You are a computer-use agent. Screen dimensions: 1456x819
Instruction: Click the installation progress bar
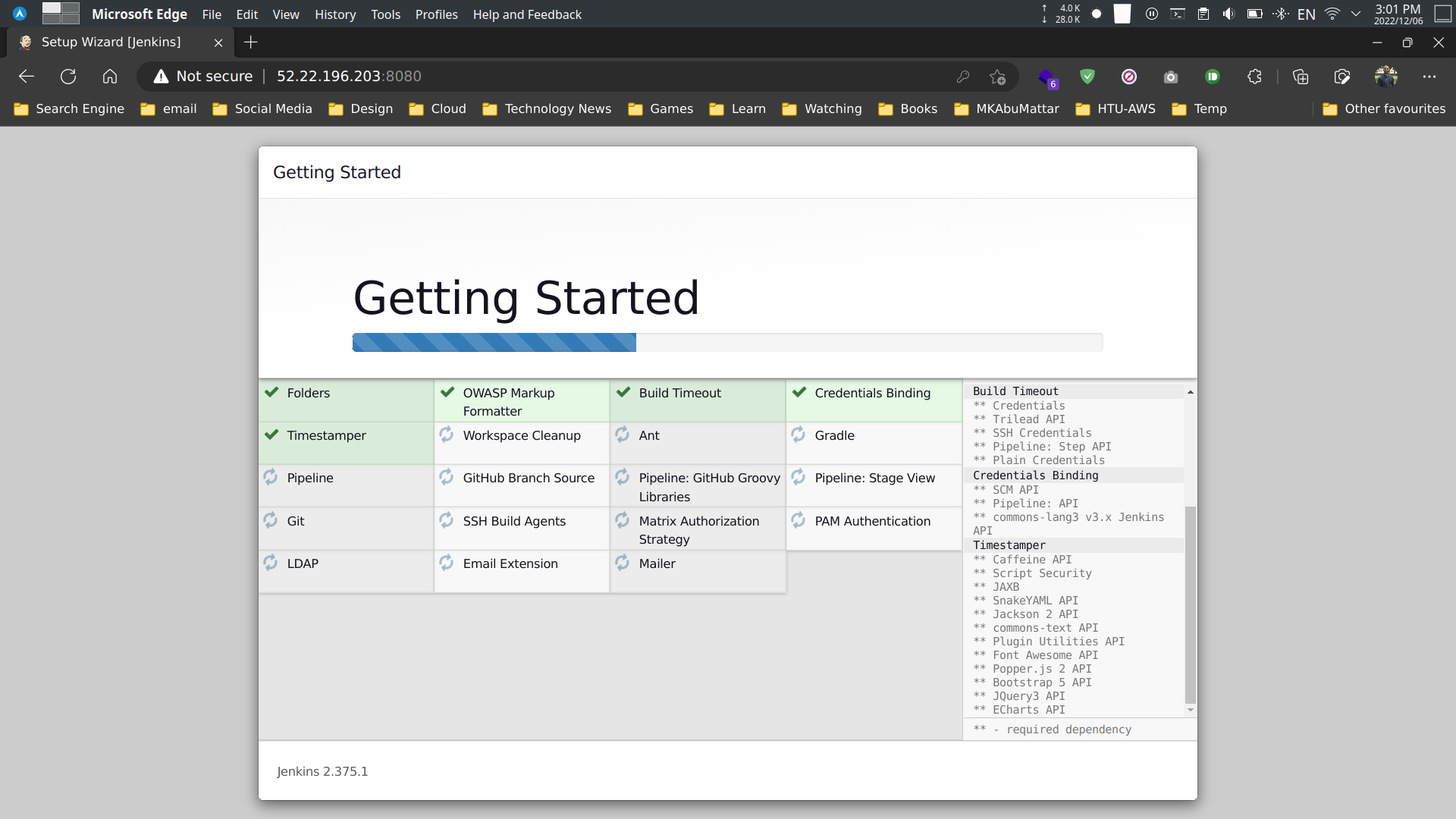(x=726, y=343)
